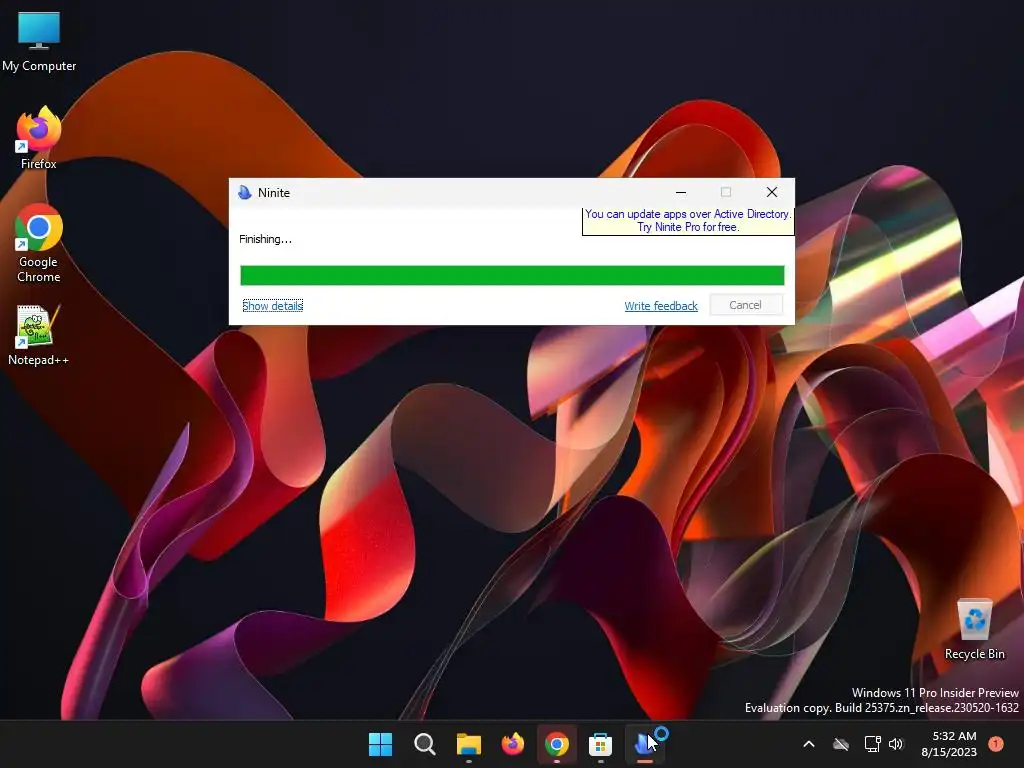Viewport: 1024px width, 768px height.
Task: Switch to Chrome in taskbar
Action: [x=556, y=744]
